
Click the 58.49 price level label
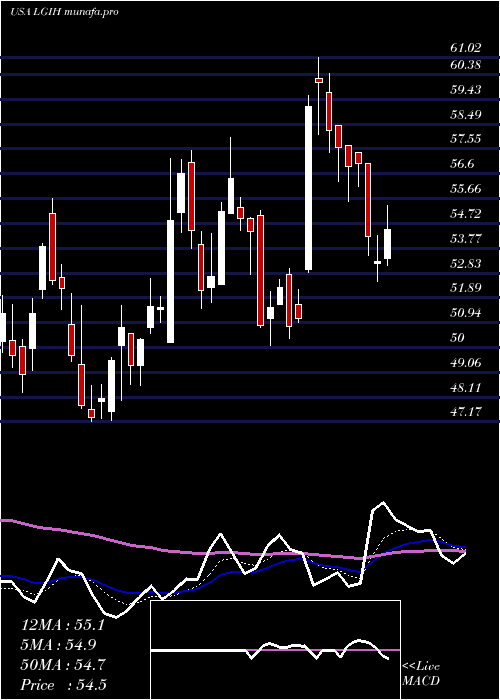466,115
